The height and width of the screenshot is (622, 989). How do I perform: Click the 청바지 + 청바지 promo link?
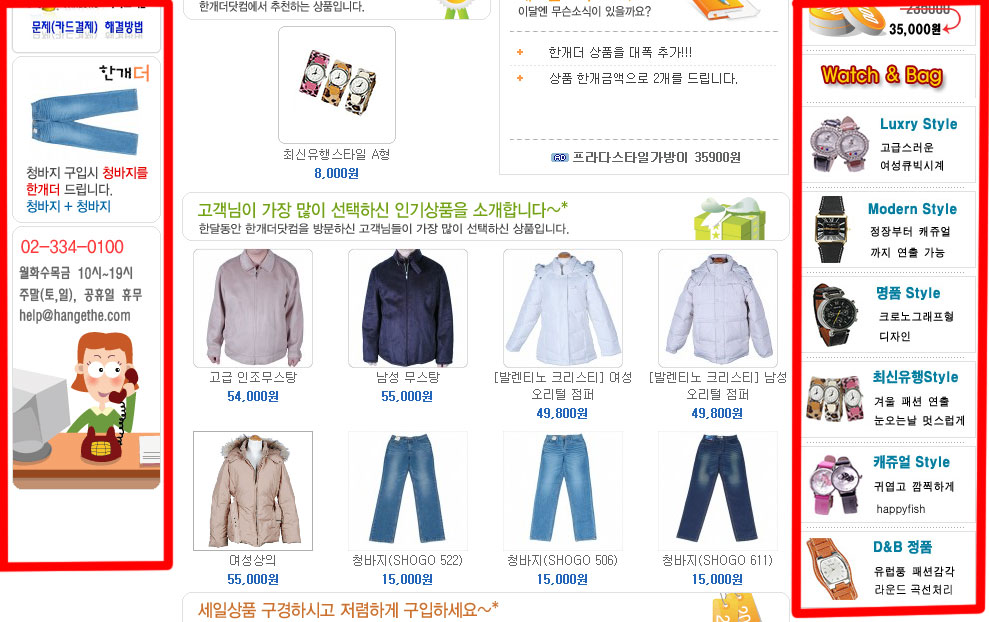pyautogui.click(x=68, y=206)
